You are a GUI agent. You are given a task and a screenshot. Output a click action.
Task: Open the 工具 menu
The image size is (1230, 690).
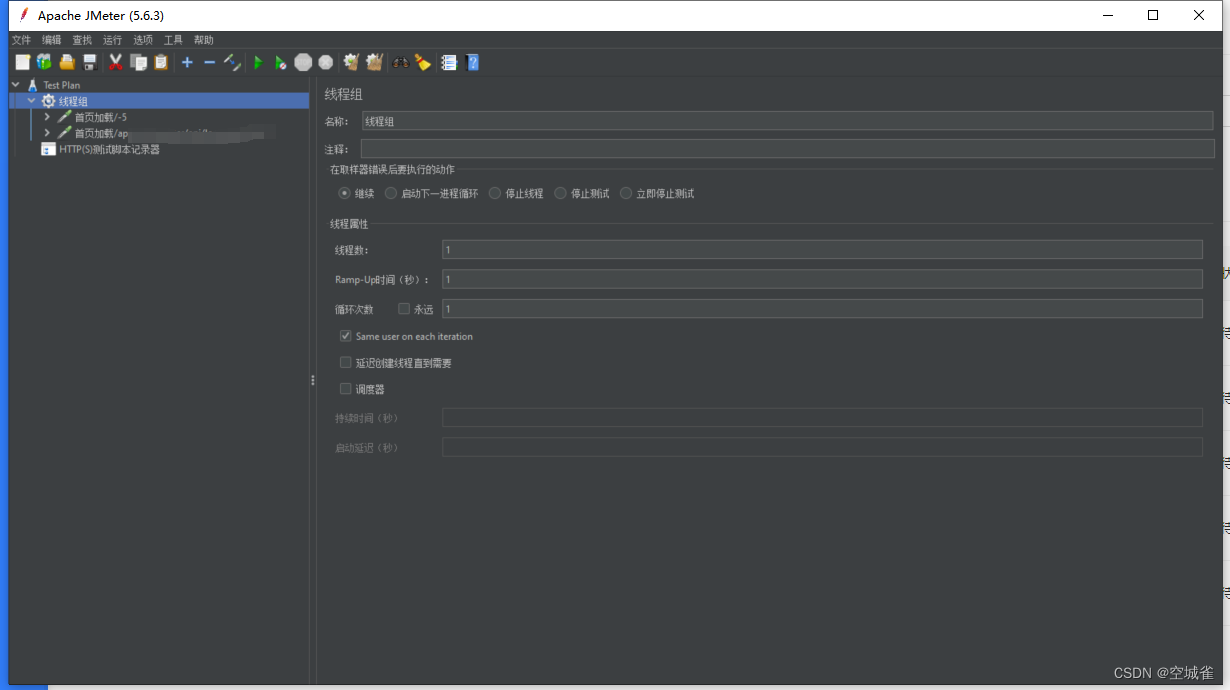tap(173, 40)
